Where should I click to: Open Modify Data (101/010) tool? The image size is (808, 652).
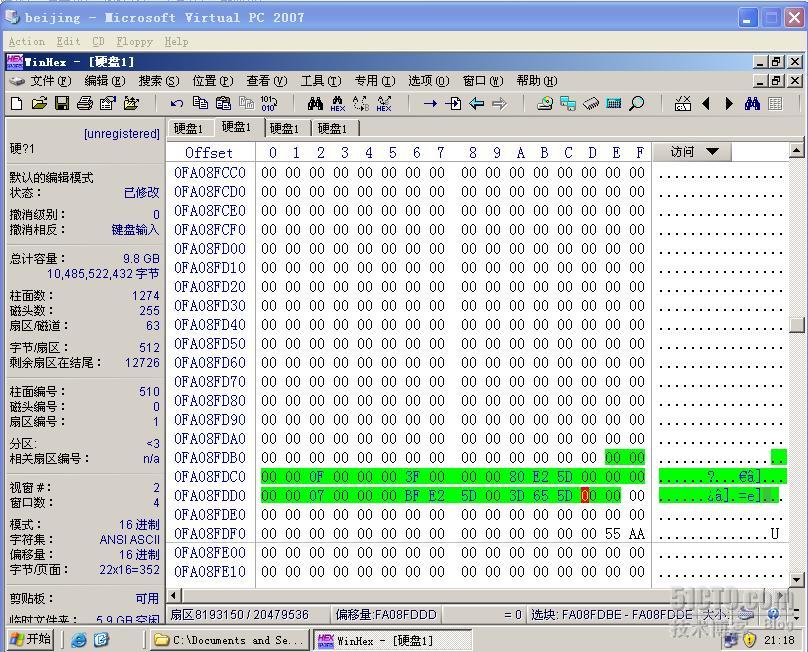[269, 103]
